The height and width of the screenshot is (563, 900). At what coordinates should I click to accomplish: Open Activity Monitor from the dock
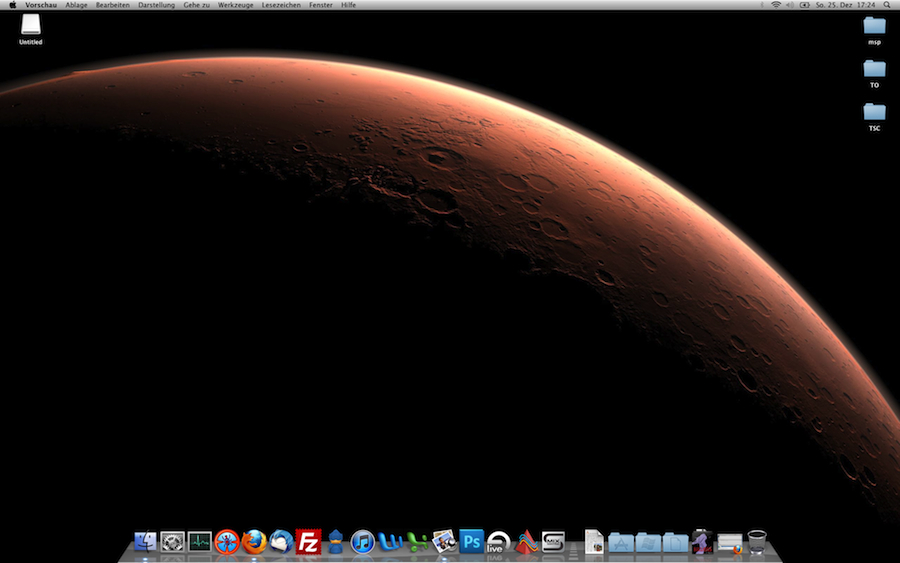tap(200, 542)
